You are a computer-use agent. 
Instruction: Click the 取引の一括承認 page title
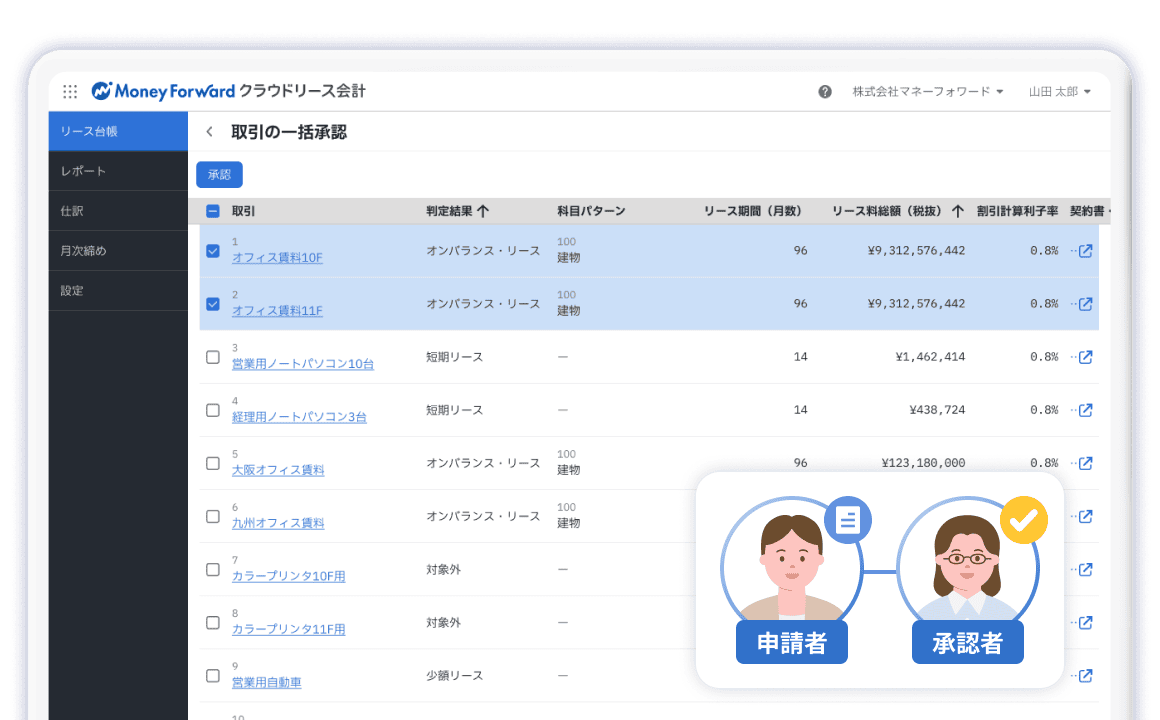click(x=289, y=132)
